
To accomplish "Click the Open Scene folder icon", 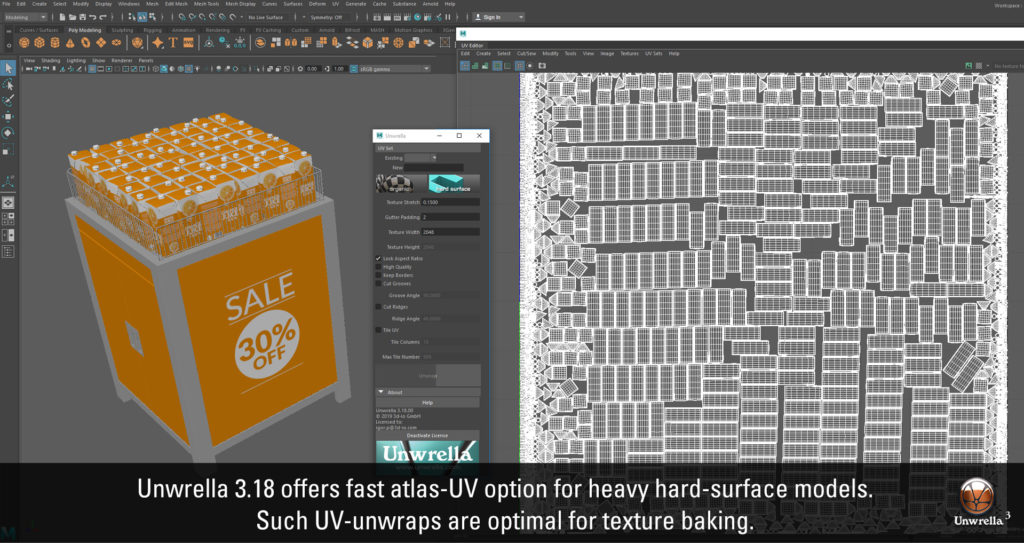I will (x=72, y=17).
